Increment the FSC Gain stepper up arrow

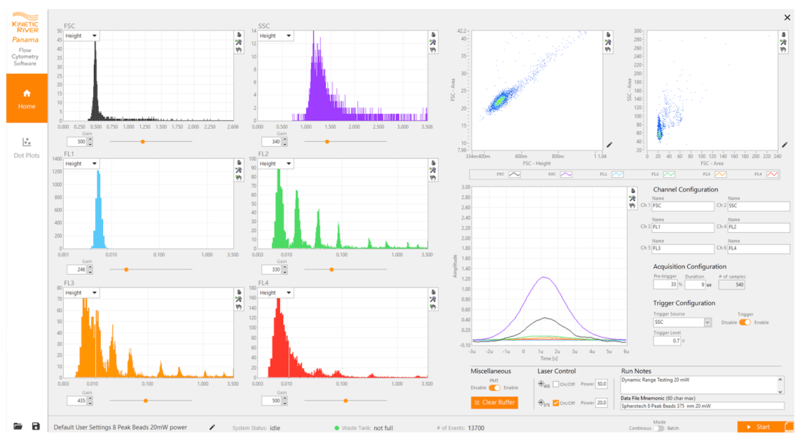coord(90,139)
